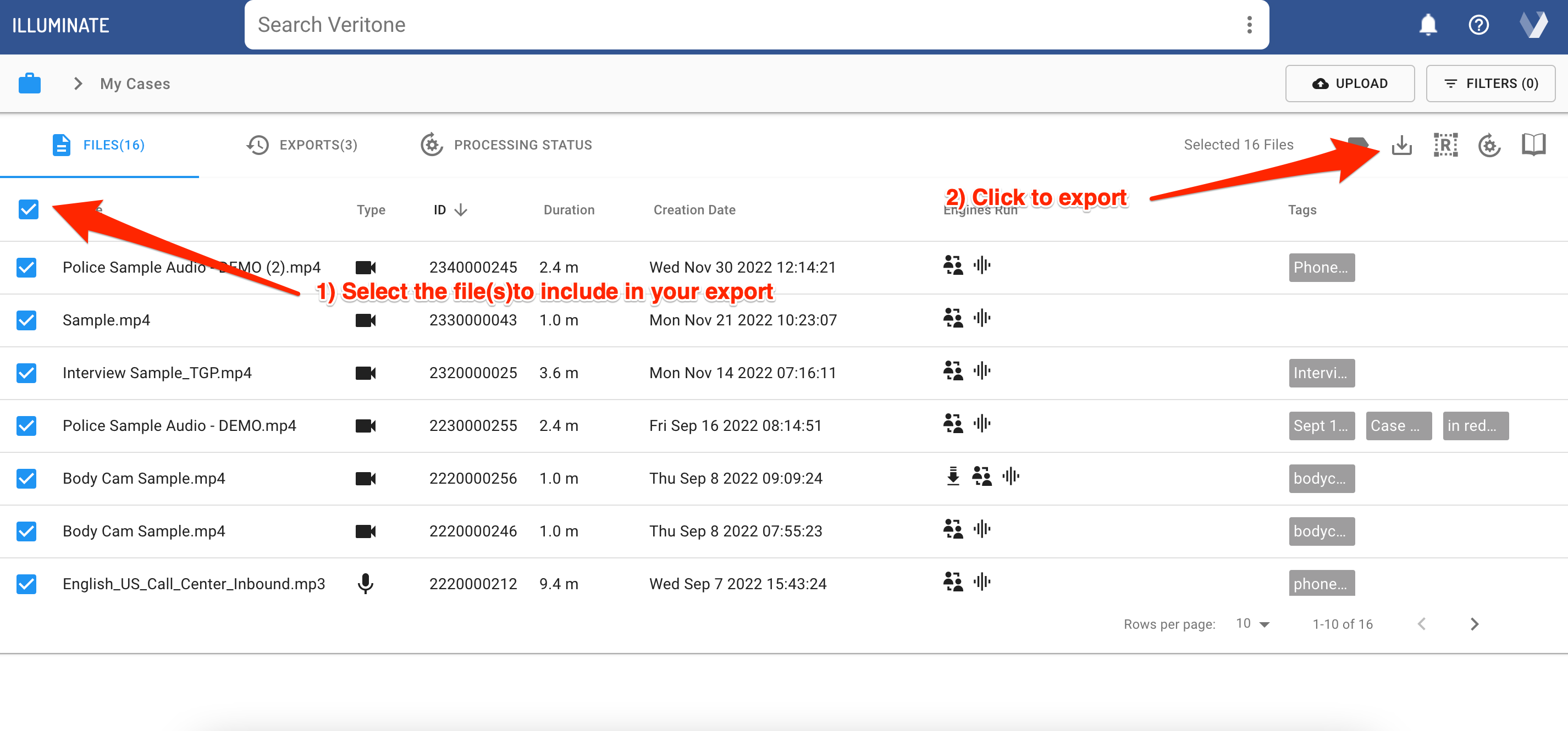Toggle ID column sort order arrow

click(x=461, y=209)
